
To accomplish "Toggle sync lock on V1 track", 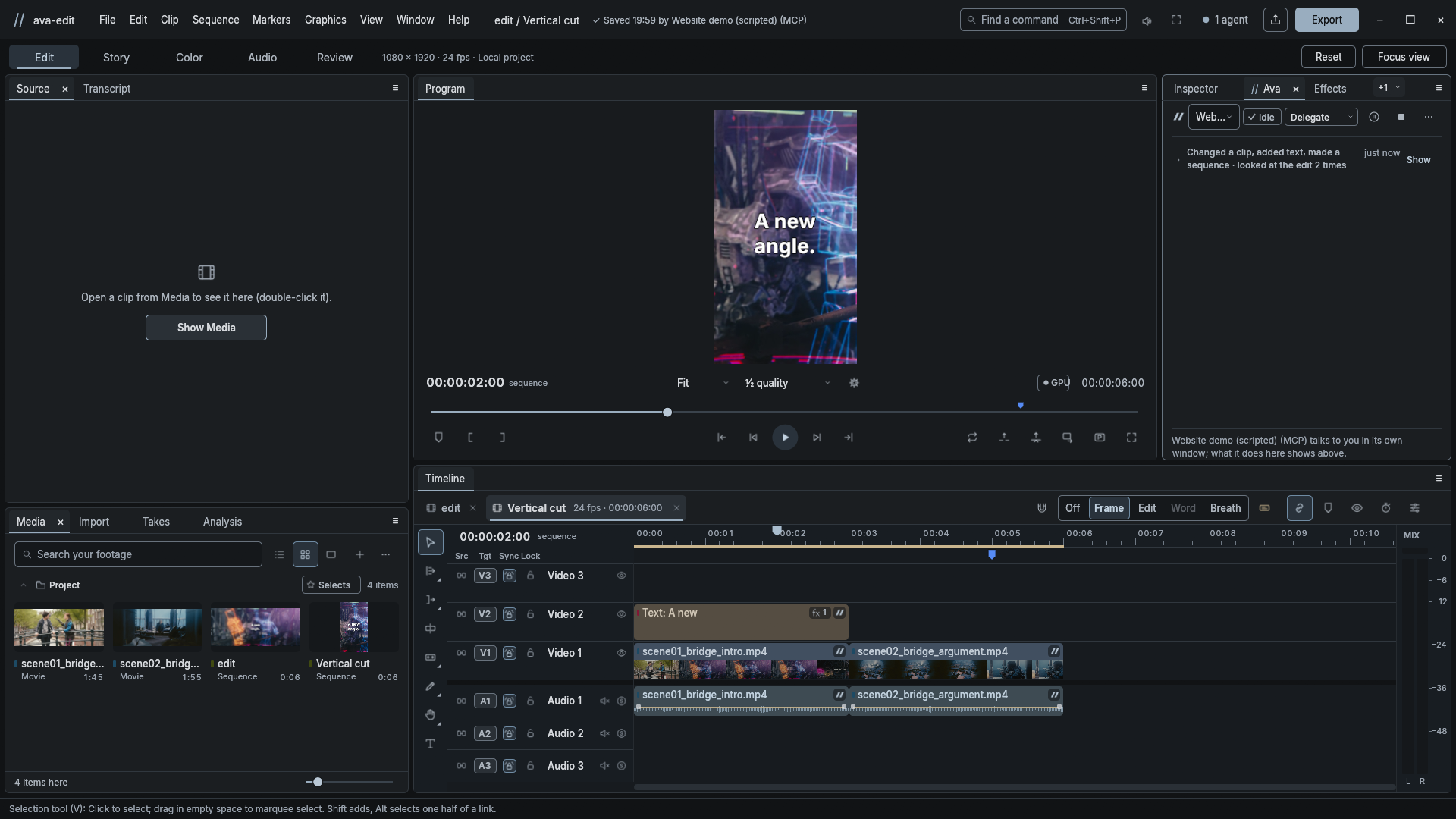I will pyautogui.click(x=510, y=653).
